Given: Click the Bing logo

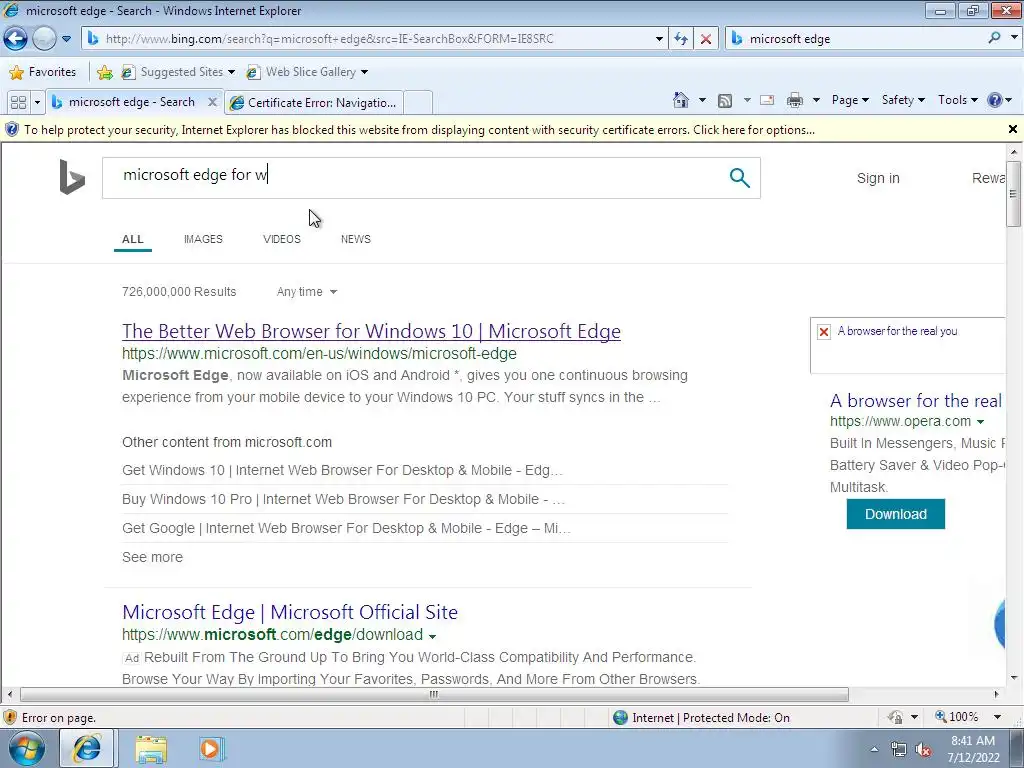Looking at the screenshot, I should (x=72, y=177).
